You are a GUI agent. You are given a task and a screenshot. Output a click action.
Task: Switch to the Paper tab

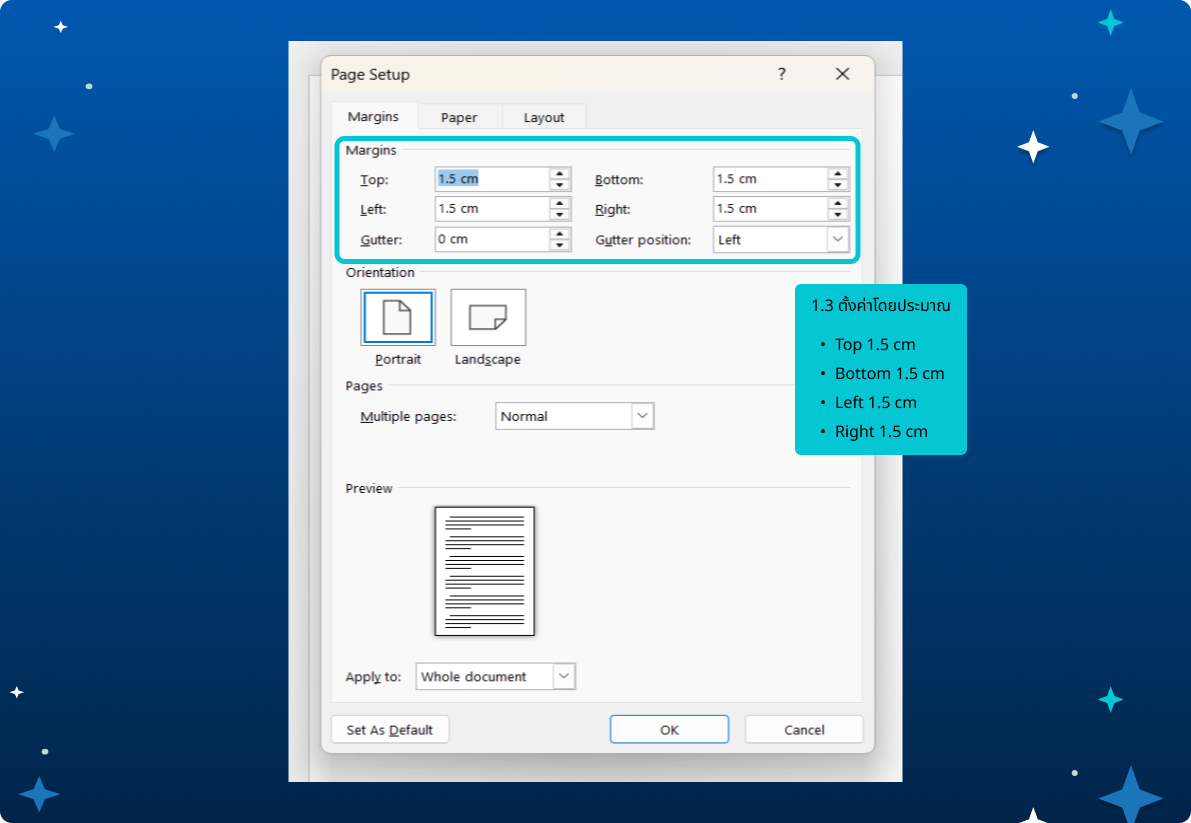click(459, 117)
